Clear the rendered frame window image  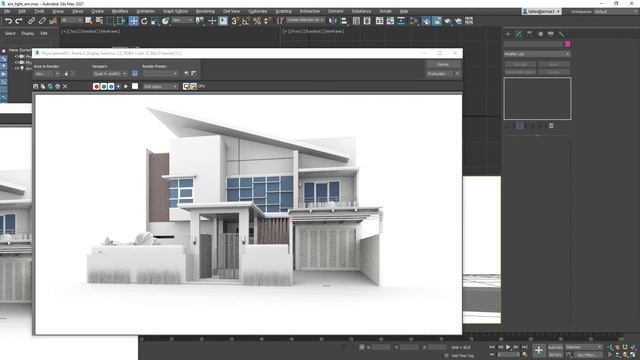65,87
